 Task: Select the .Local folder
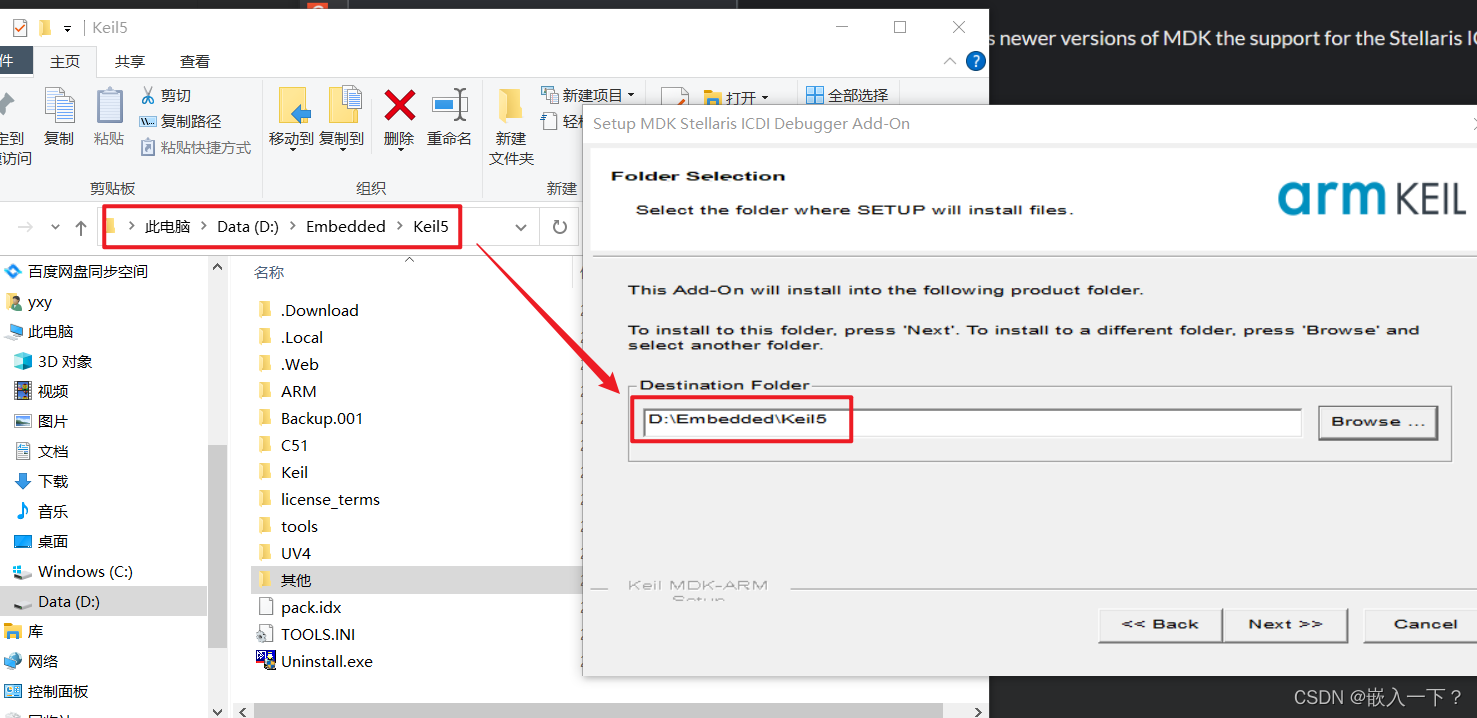tap(301, 337)
